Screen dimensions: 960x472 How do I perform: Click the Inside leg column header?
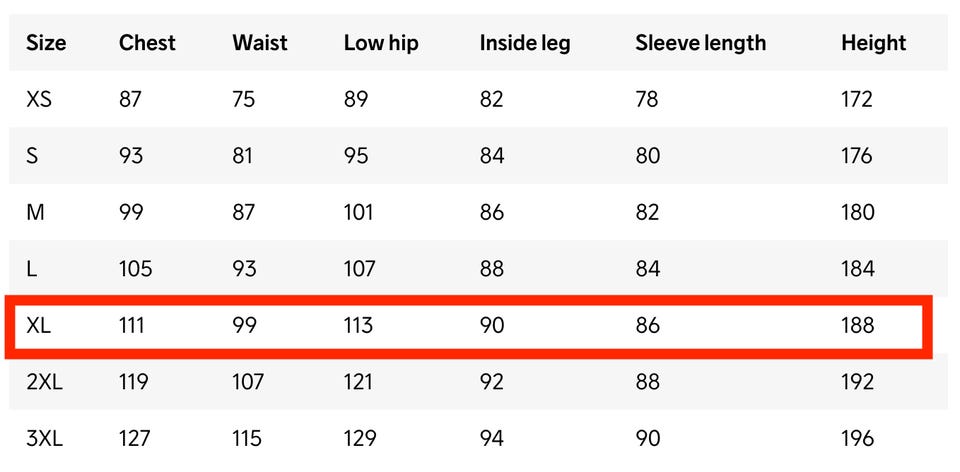(525, 43)
